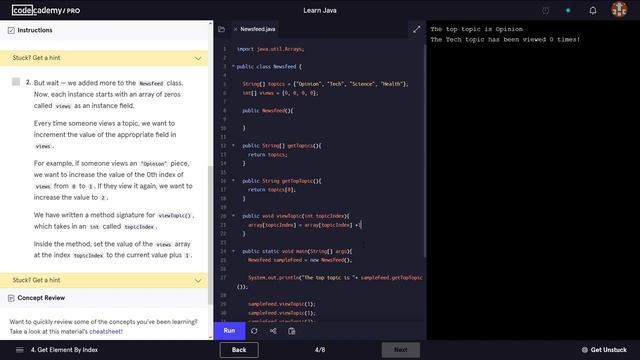The width and height of the screenshot is (640, 360).
Task: Click the 'import java.util.Arrays;' line
Action: point(270,49)
